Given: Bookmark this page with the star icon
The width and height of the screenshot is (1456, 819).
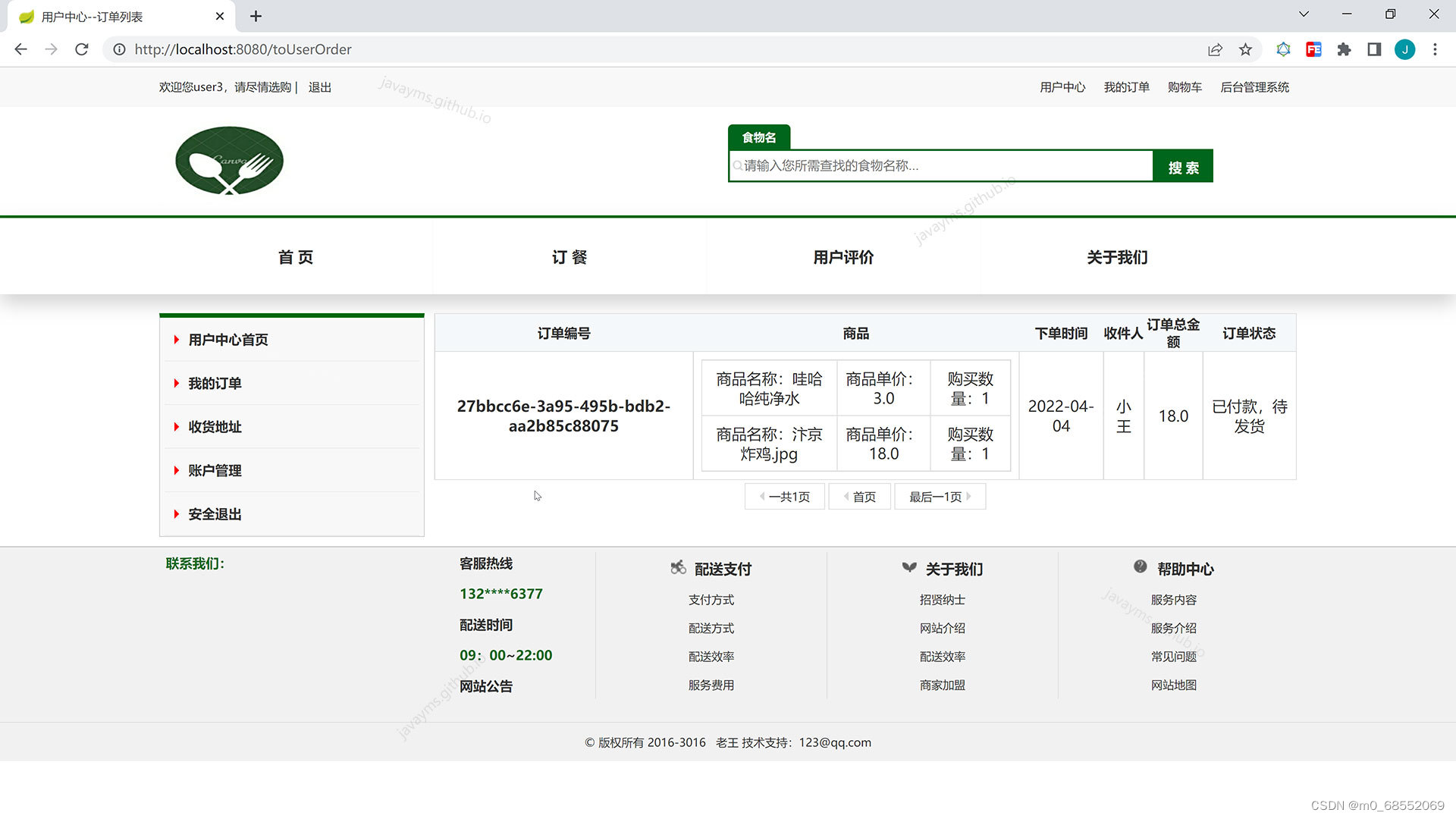Looking at the screenshot, I should 1245,49.
